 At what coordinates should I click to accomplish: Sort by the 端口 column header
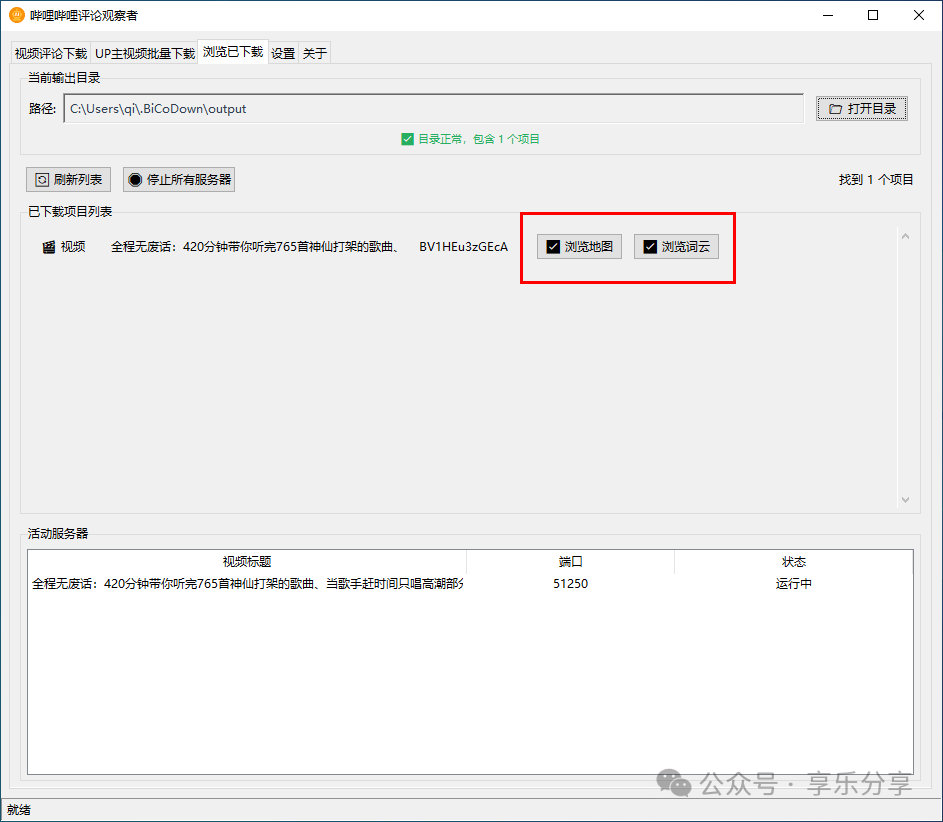pos(570,562)
